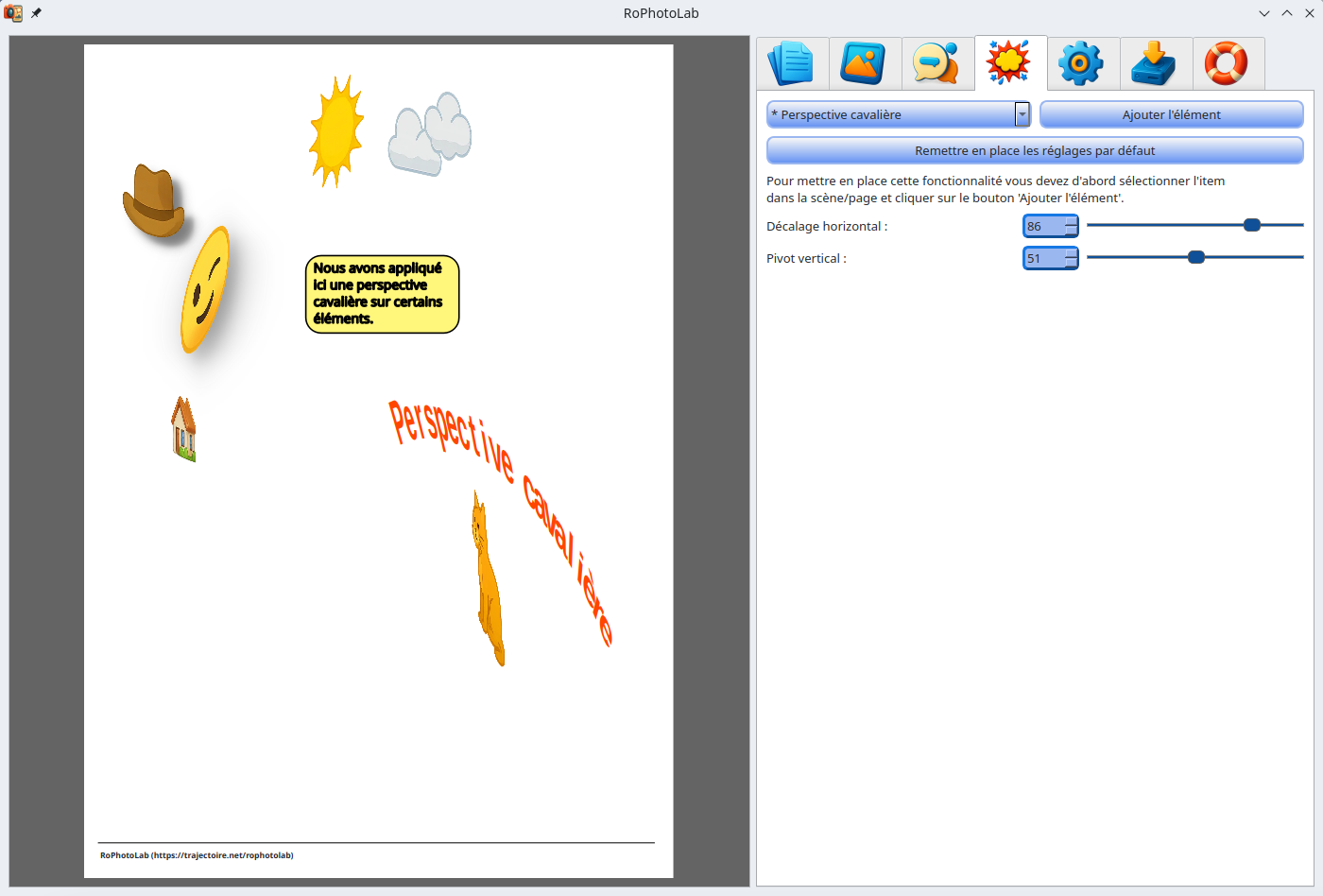
Task: Select the orange cat image on page
Action: pos(488,581)
